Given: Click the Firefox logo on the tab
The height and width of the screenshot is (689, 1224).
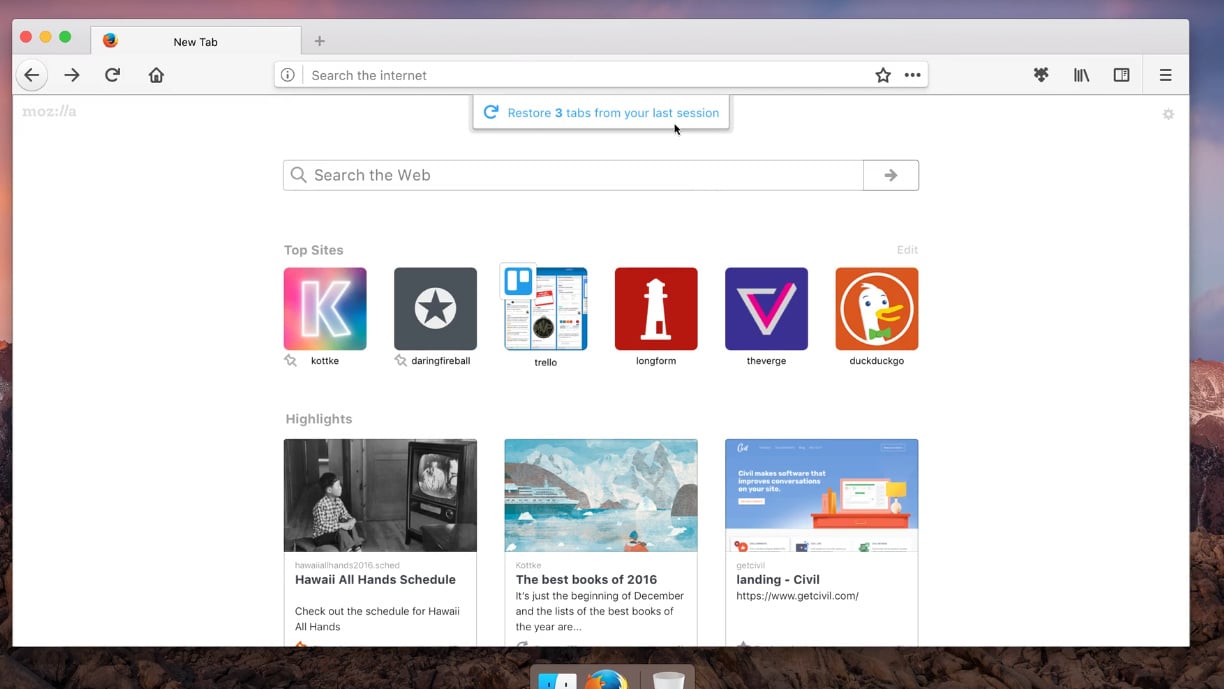Looking at the screenshot, I should (x=110, y=41).
